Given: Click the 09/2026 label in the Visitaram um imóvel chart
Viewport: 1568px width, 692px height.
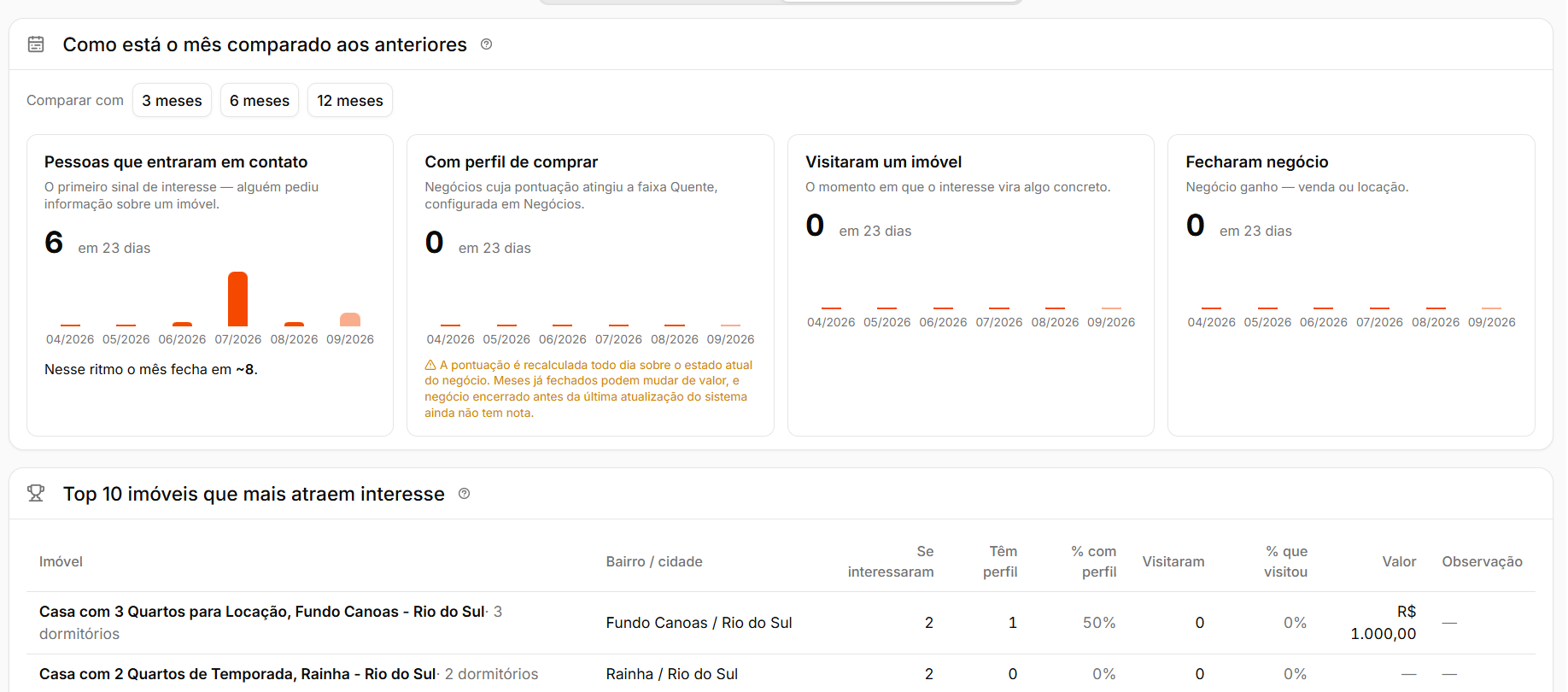Looking at the screenshot, I should (x=1111, y=322).
